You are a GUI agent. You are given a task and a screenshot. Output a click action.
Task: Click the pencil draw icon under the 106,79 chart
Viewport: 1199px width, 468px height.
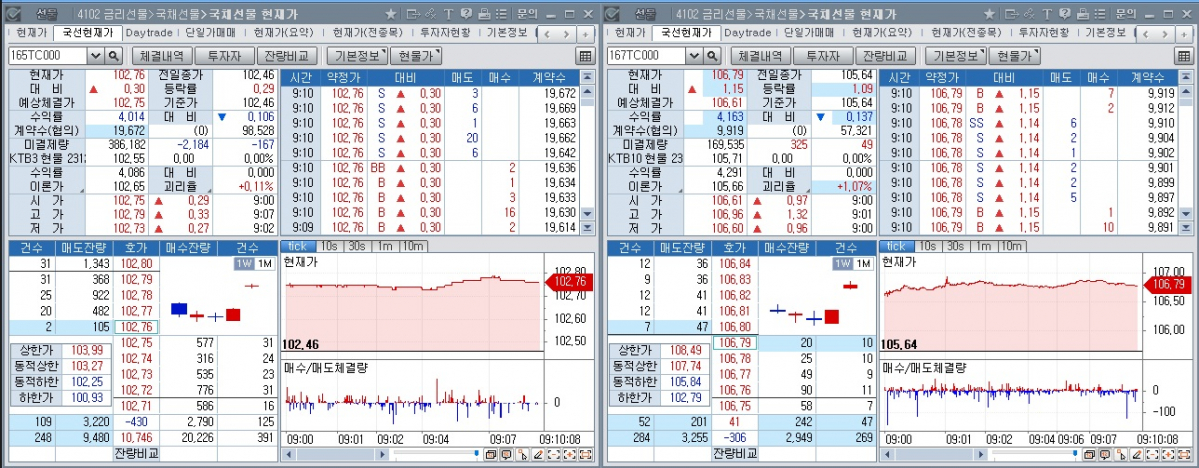[x=1138, y=455]
